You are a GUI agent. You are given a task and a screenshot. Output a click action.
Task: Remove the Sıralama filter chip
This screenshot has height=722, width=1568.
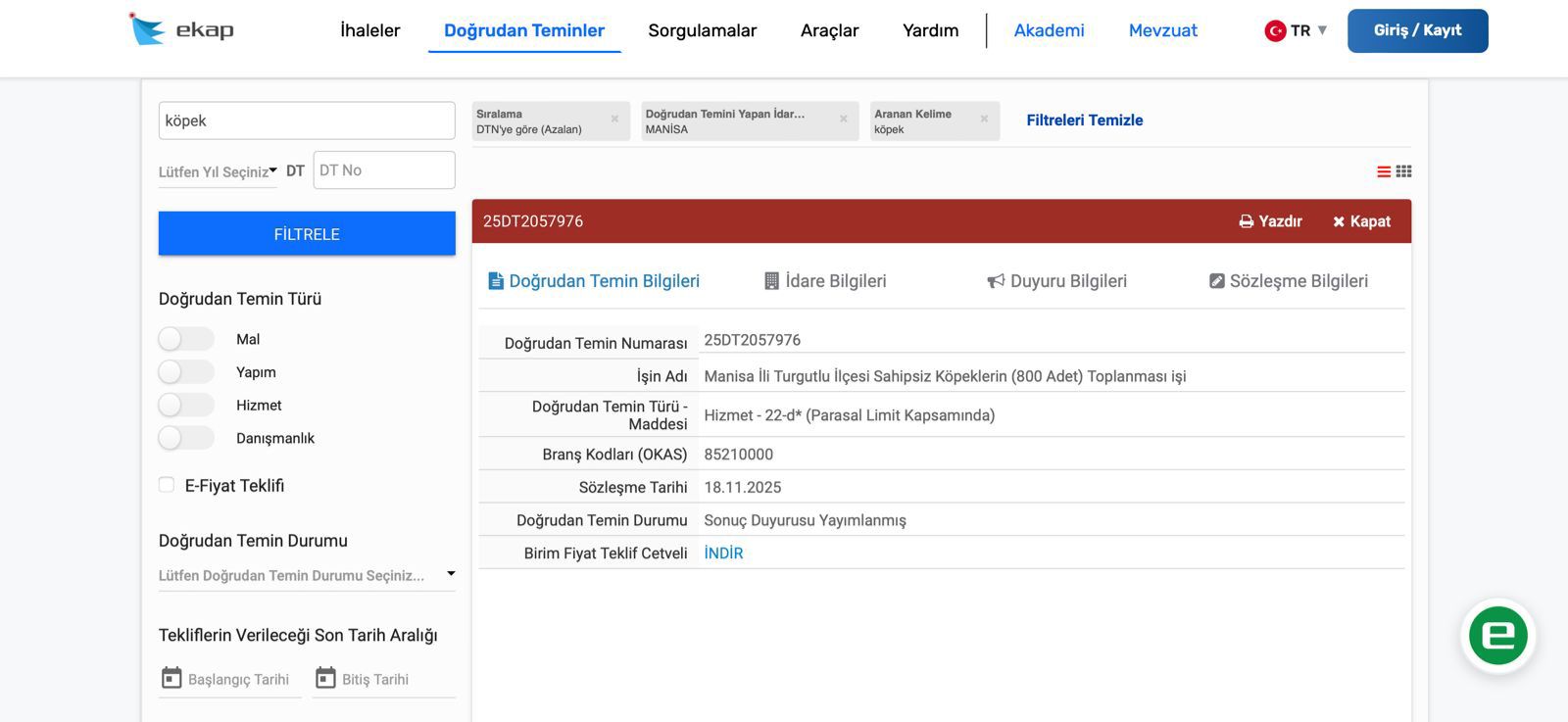[x=614, y=120]
